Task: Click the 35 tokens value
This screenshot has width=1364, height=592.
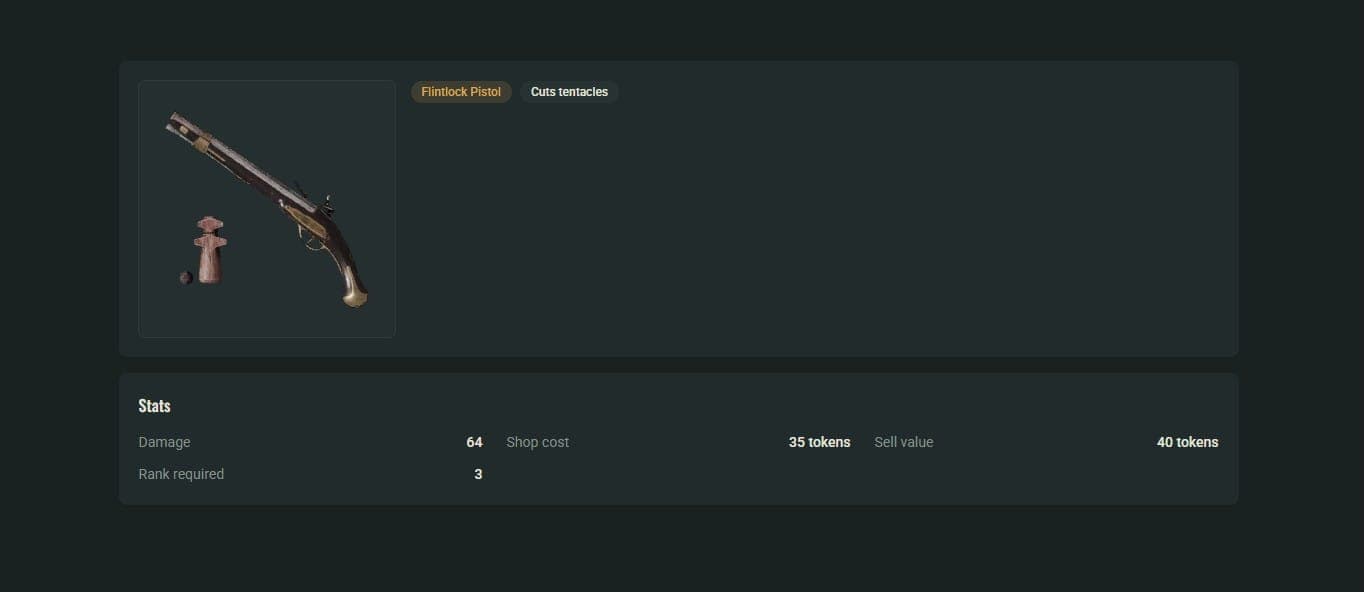Action: (x=819, y=442)
